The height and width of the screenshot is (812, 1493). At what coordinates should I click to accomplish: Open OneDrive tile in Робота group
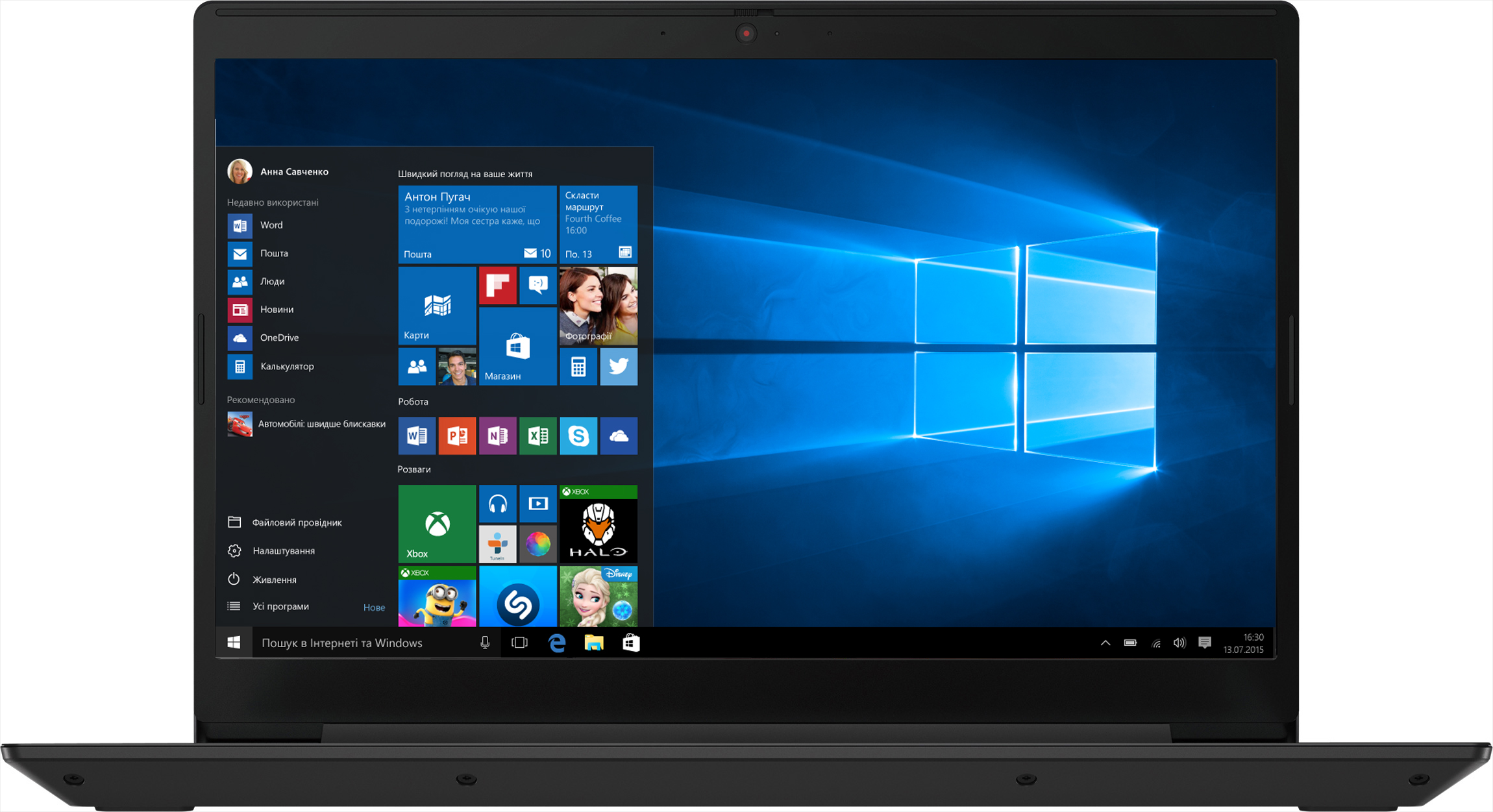pos(619,436)
